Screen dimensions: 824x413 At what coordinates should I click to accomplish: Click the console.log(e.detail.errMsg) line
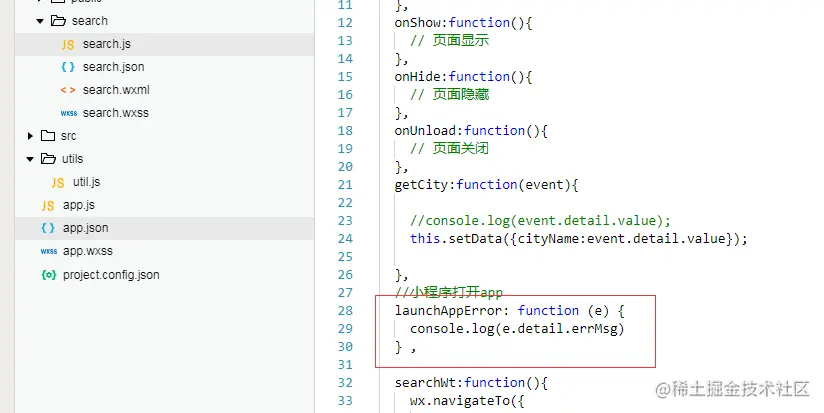pyautogui.click(x=517, y=329)
